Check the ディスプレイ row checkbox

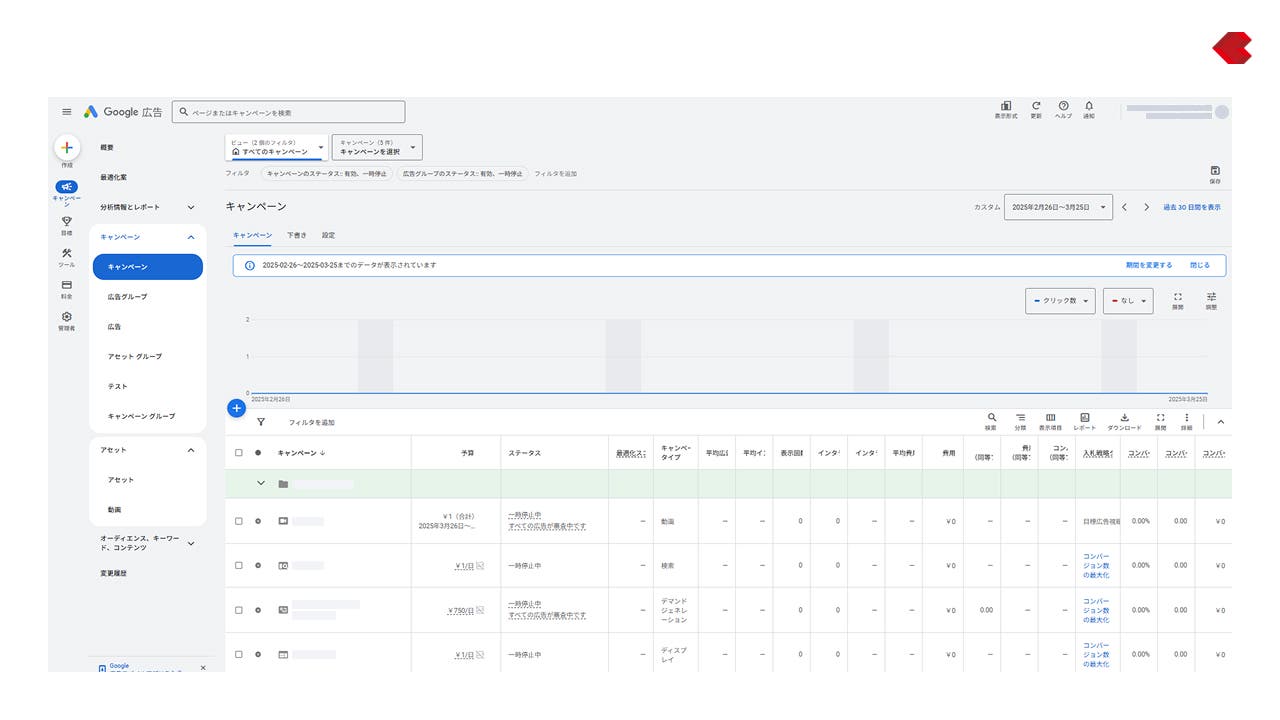pos(238,654)
